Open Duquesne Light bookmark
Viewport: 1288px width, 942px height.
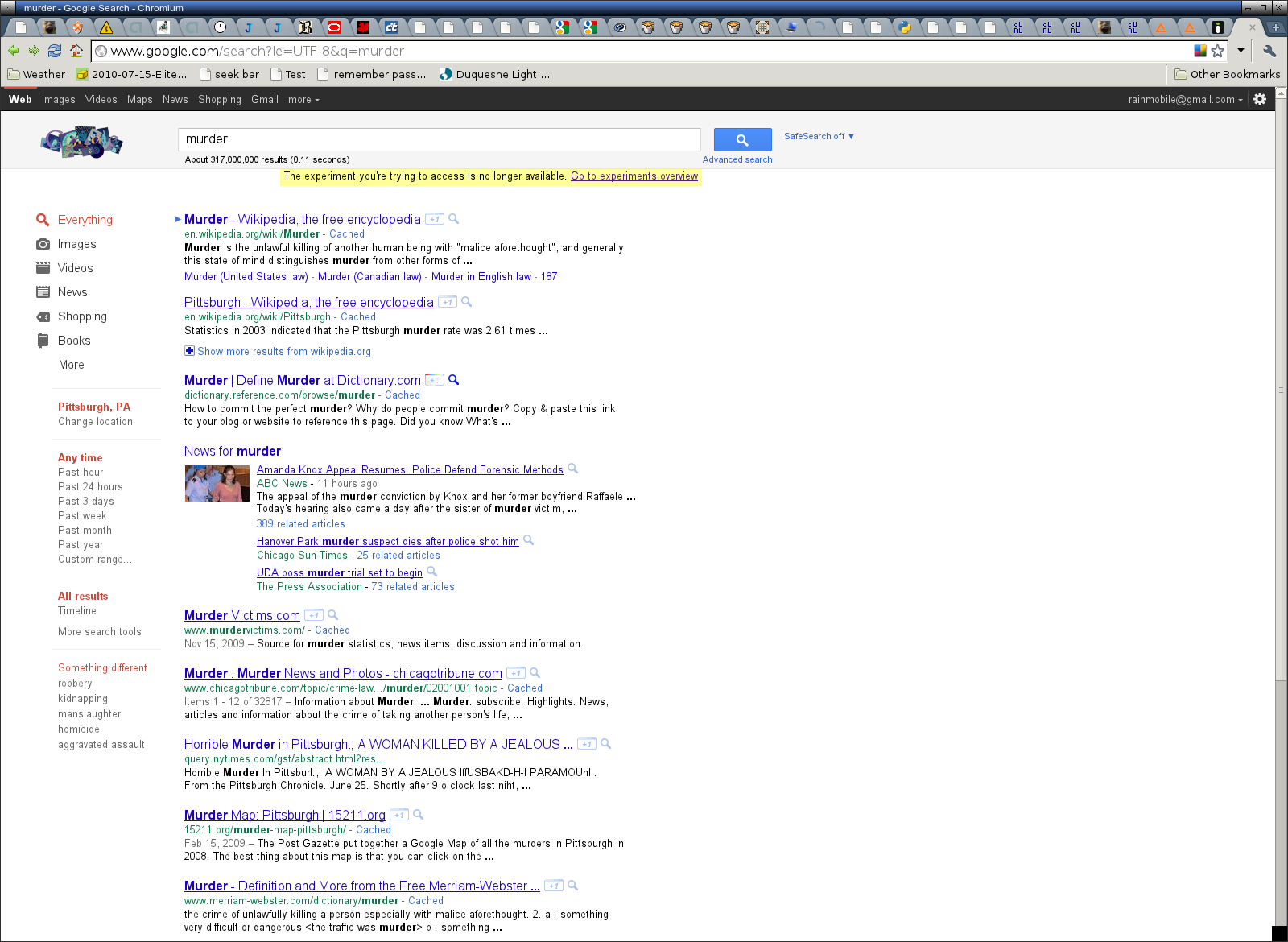click(x=495, y=74)
